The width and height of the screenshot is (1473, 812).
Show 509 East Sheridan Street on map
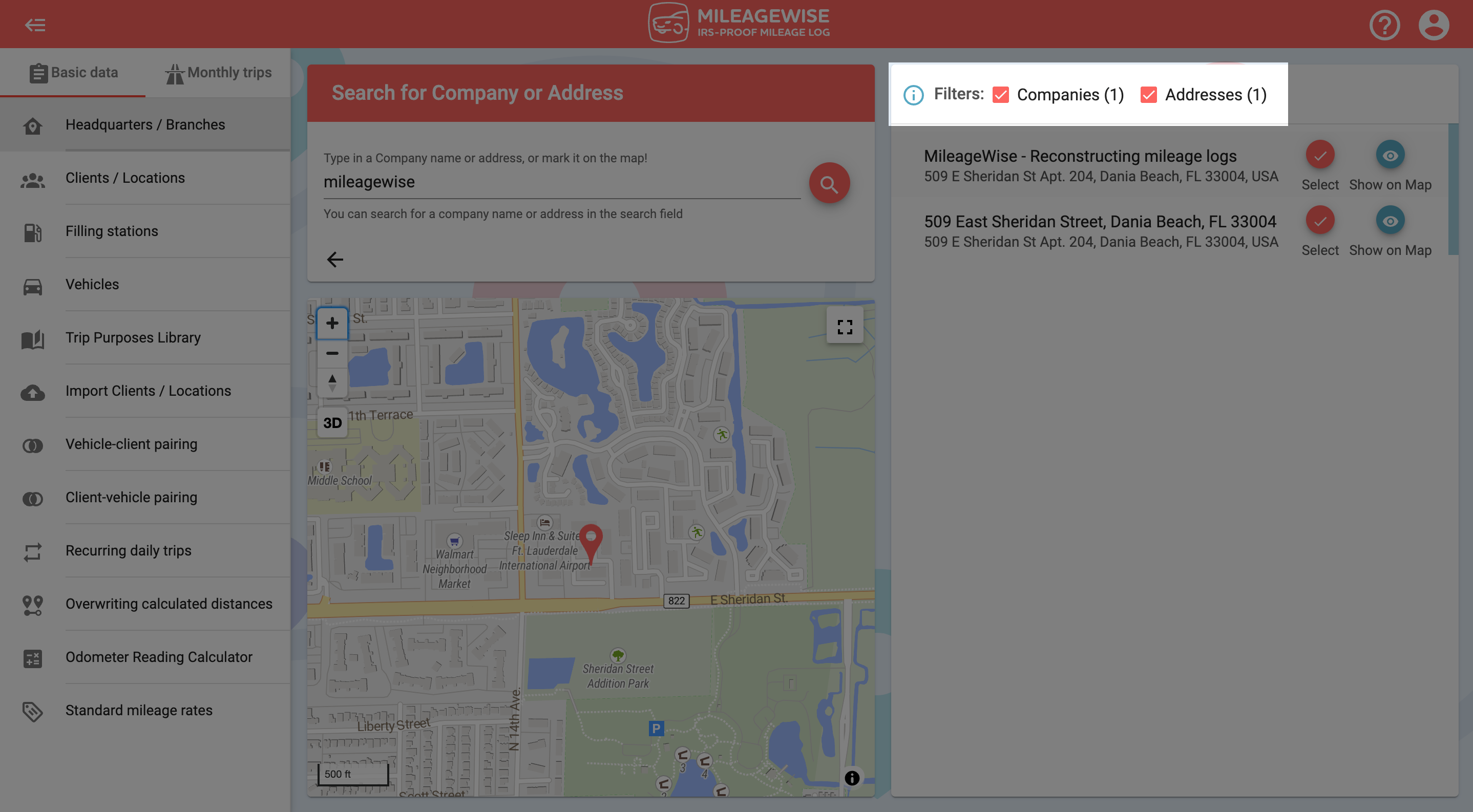coord(1390,221)
